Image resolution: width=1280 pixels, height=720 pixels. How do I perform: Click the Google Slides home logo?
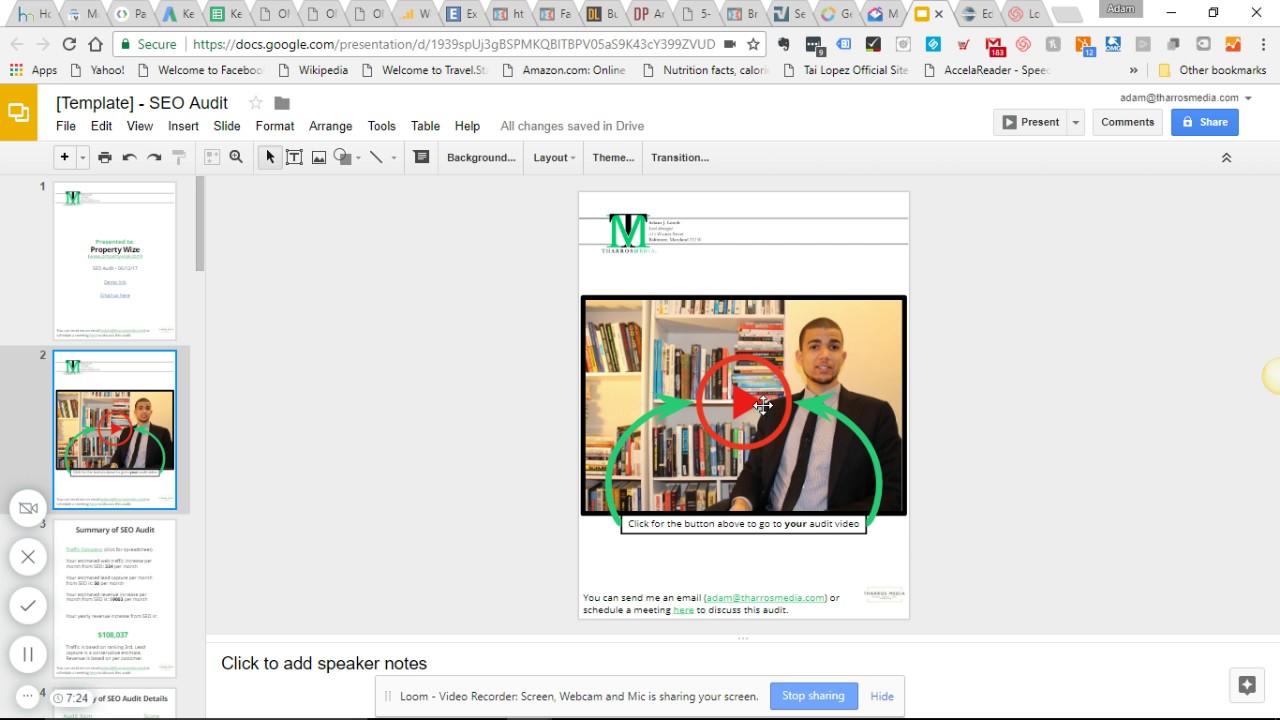pos(19,112)
